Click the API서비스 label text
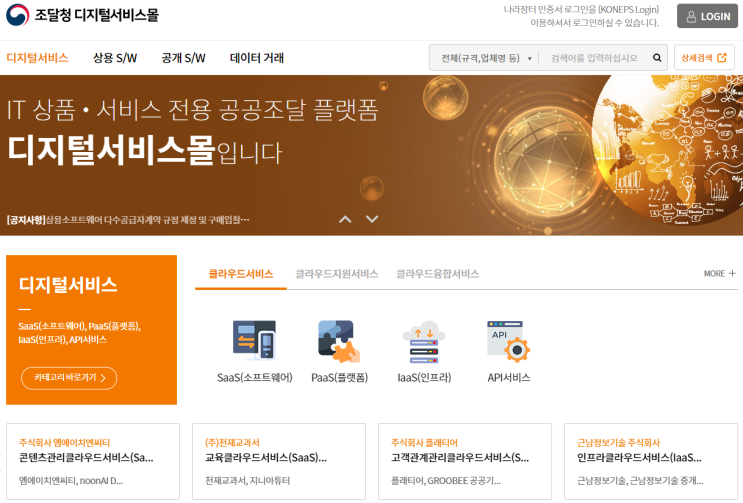Image resolution: width=743 pixels, height=503 pixels. click(508, 377)
